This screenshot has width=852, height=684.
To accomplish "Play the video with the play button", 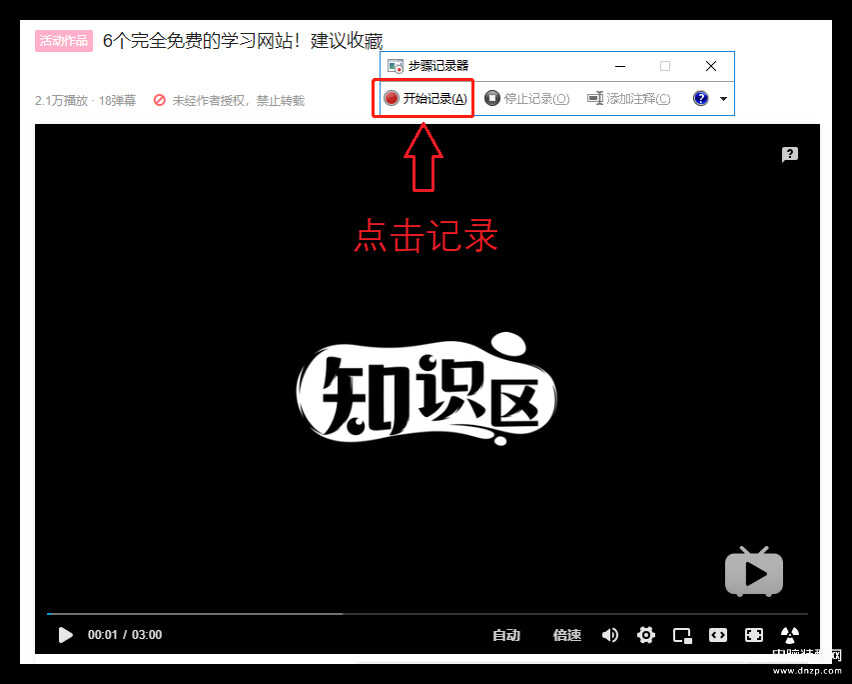I will (65, 635).
